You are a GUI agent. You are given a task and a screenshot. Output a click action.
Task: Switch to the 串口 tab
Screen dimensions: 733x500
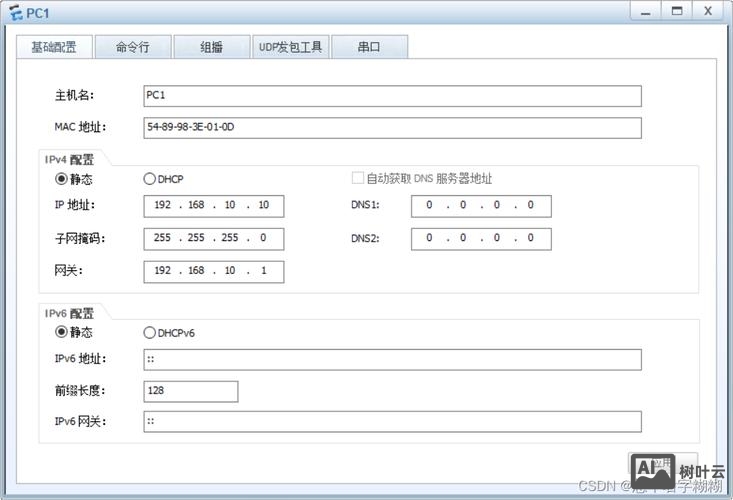[x=369, y=47]
